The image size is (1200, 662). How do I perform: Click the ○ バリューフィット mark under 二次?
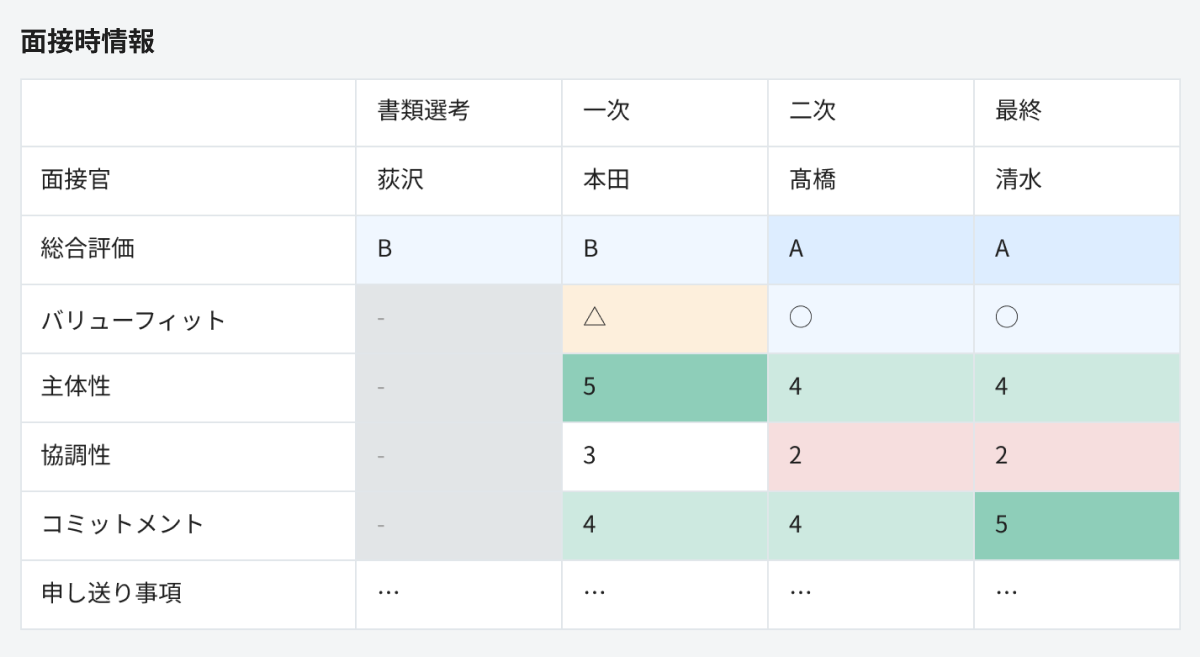[x=800, y=318]
